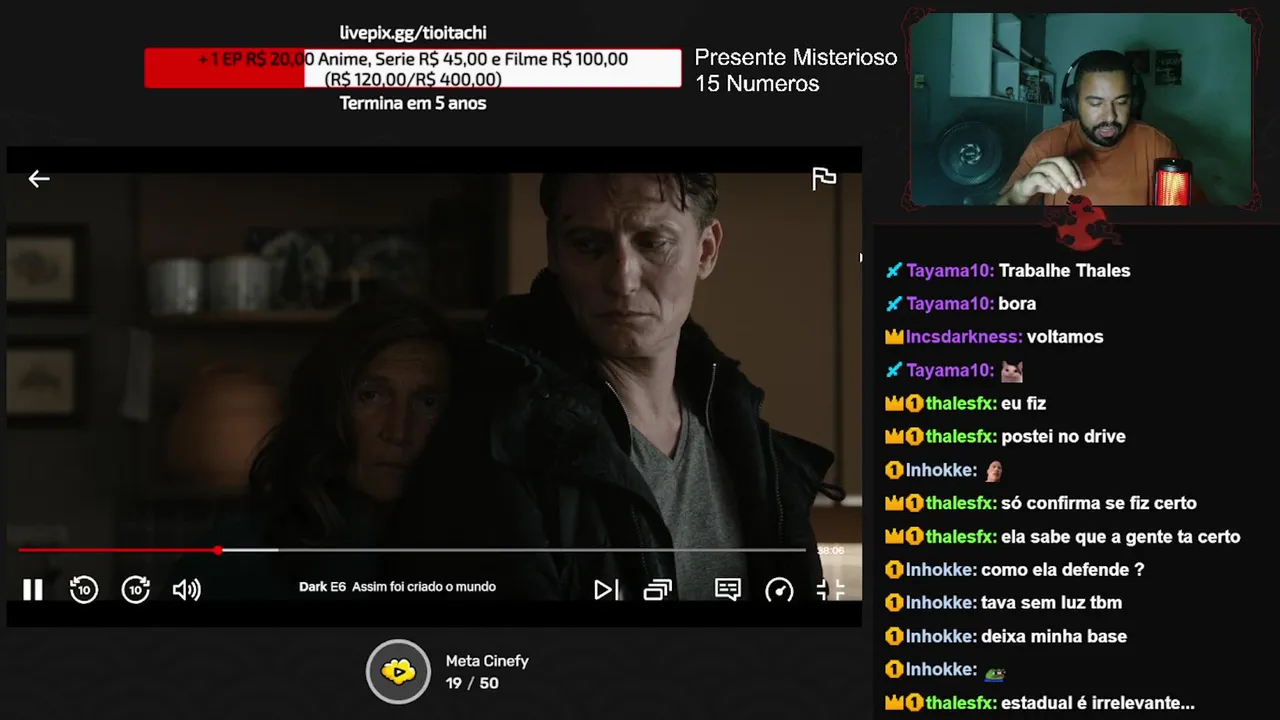Open the playback speed control
1280x720 pixels.
pos(779,590)
